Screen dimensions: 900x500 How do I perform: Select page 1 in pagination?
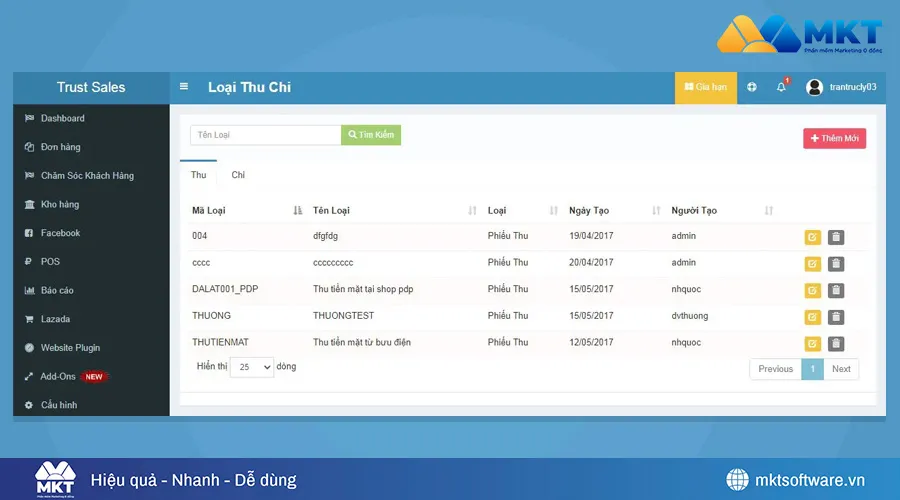(x=812, y=369)
